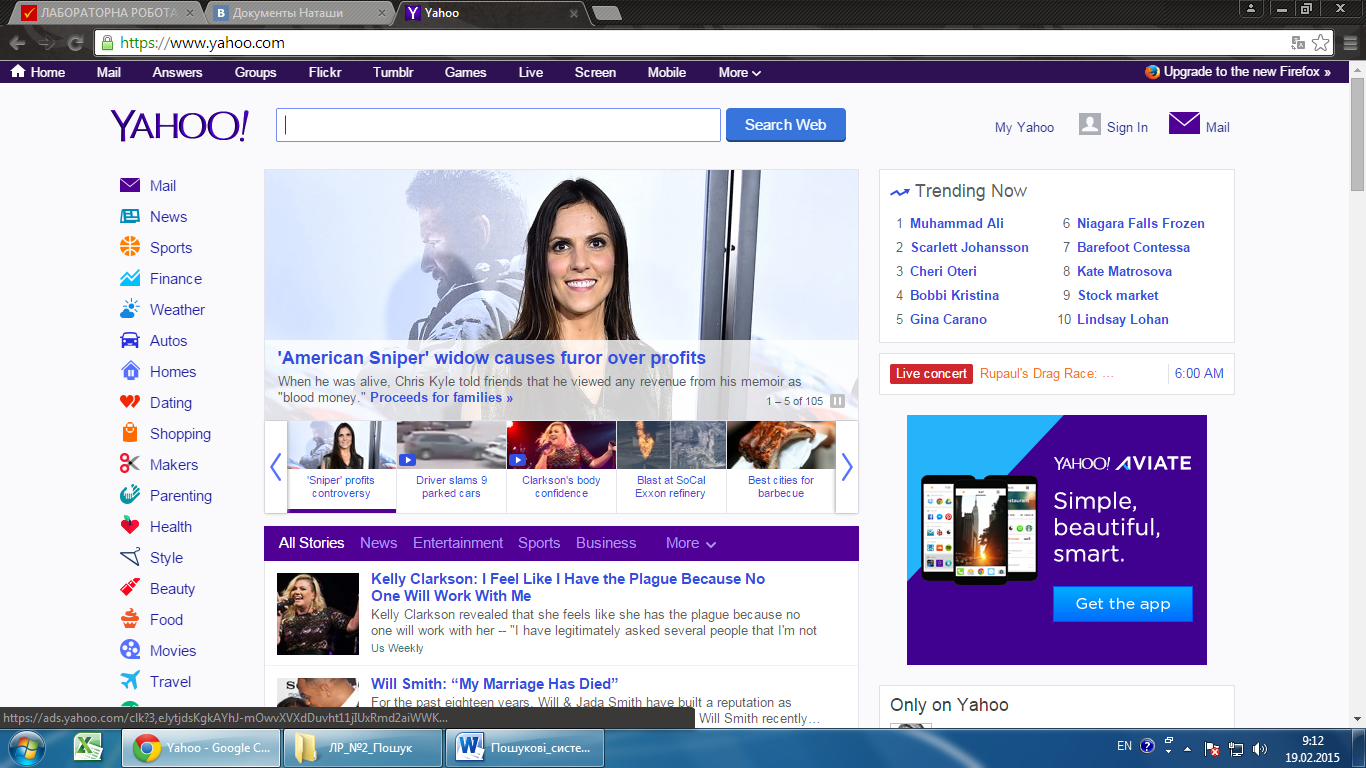
Task: Select the Clarkson's body confidence thumbnail
Action: (561, 466)
